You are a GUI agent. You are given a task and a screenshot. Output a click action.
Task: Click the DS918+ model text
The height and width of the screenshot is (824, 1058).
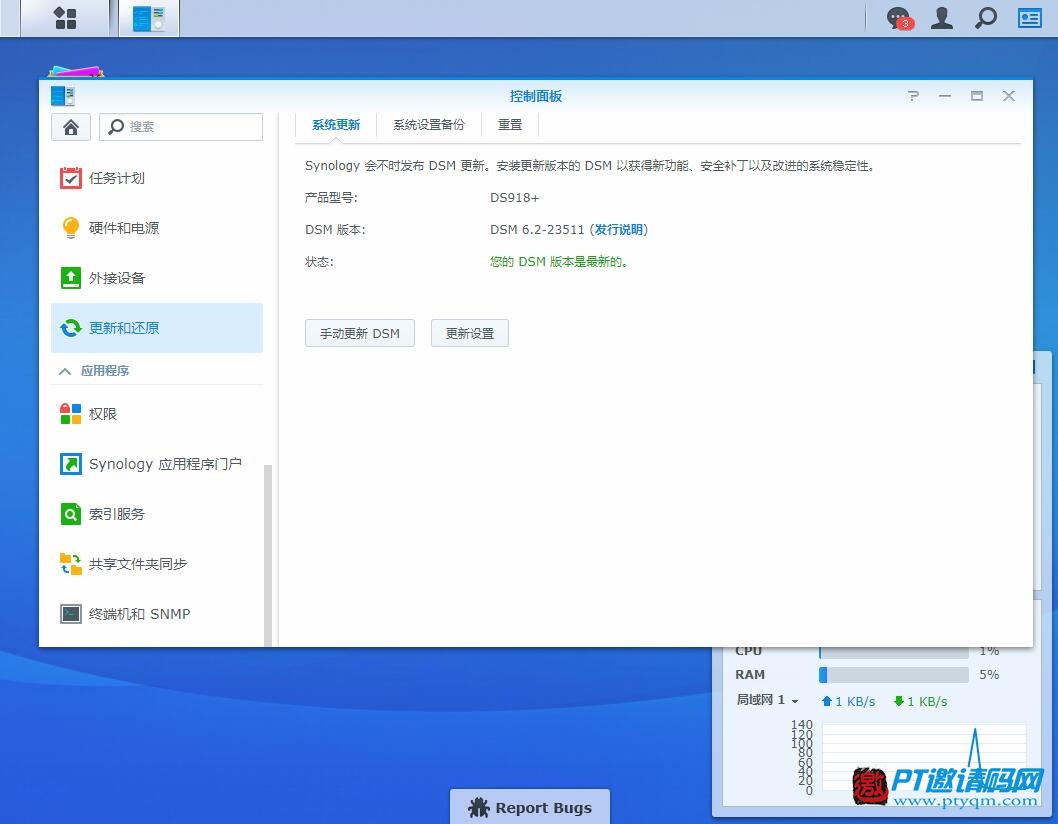[x=514, y=198]
